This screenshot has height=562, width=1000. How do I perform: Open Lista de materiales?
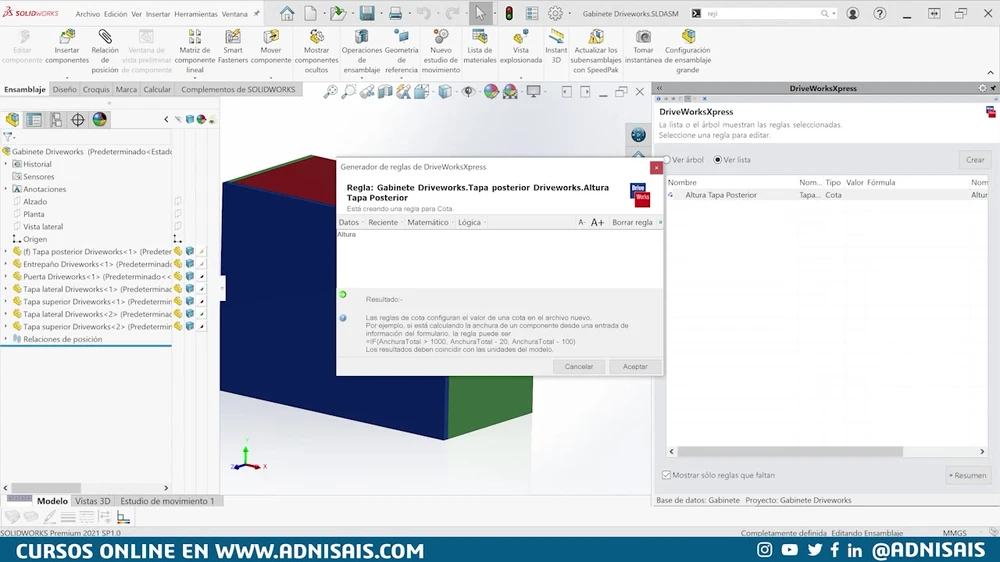click(x=480, y=47)
